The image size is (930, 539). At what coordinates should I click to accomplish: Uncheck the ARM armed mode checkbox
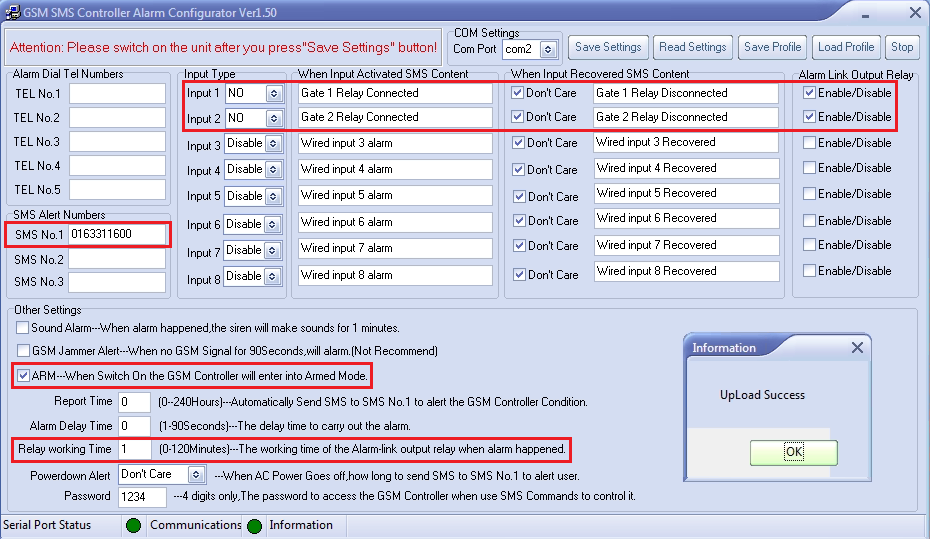23,376
